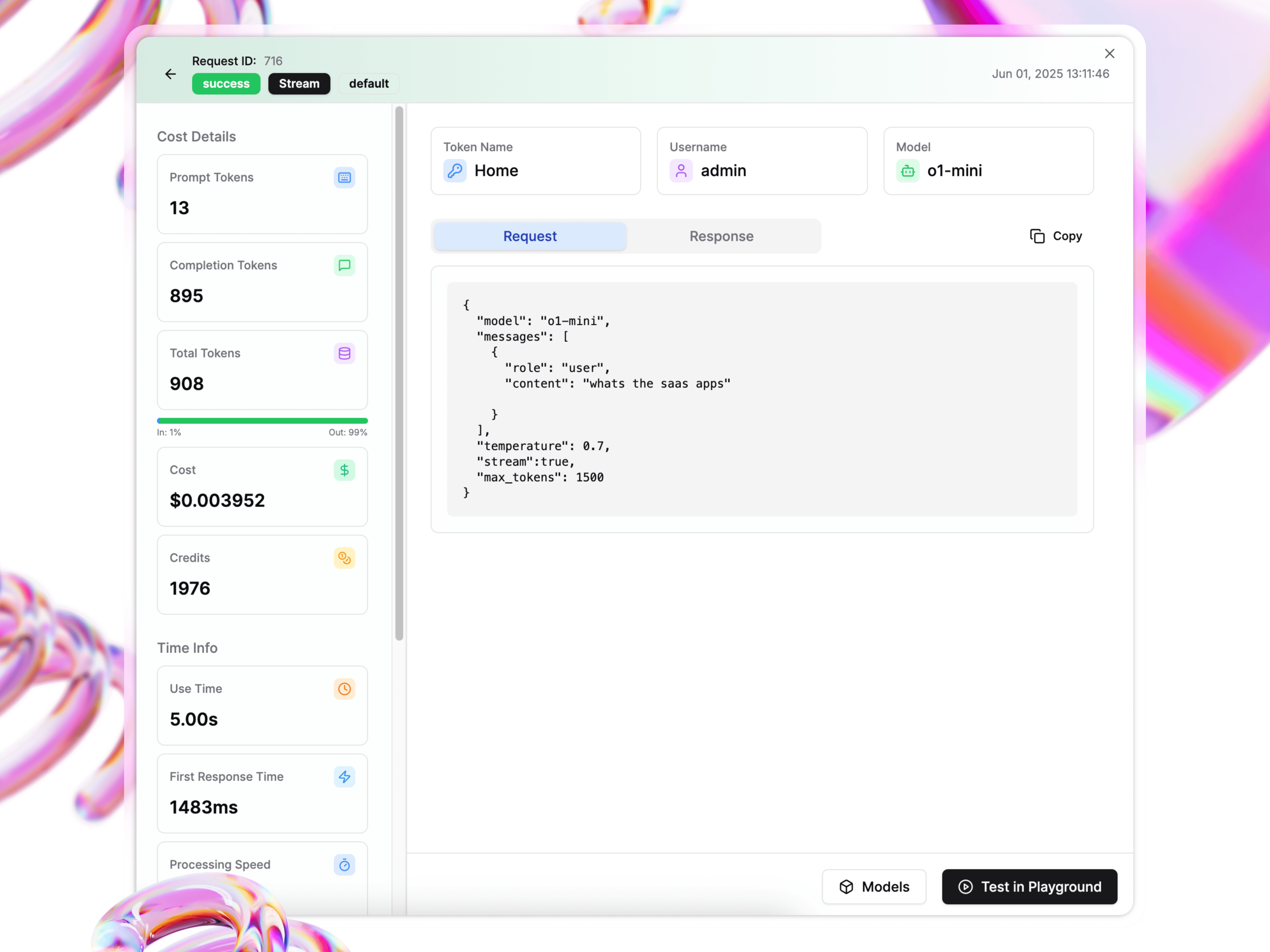Click the "Request ID:" label
Viewport: 1270px width, 952px height.
pos(224,61)
